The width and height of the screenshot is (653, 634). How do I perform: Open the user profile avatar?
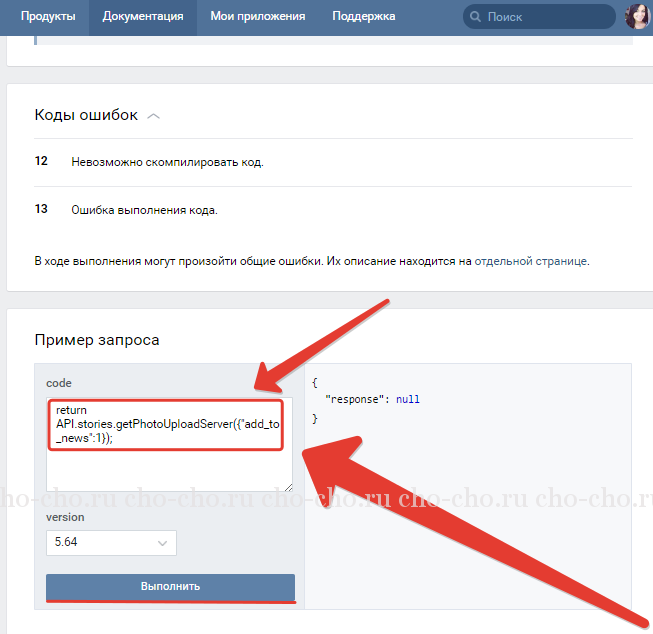click(x=638, y=17)
